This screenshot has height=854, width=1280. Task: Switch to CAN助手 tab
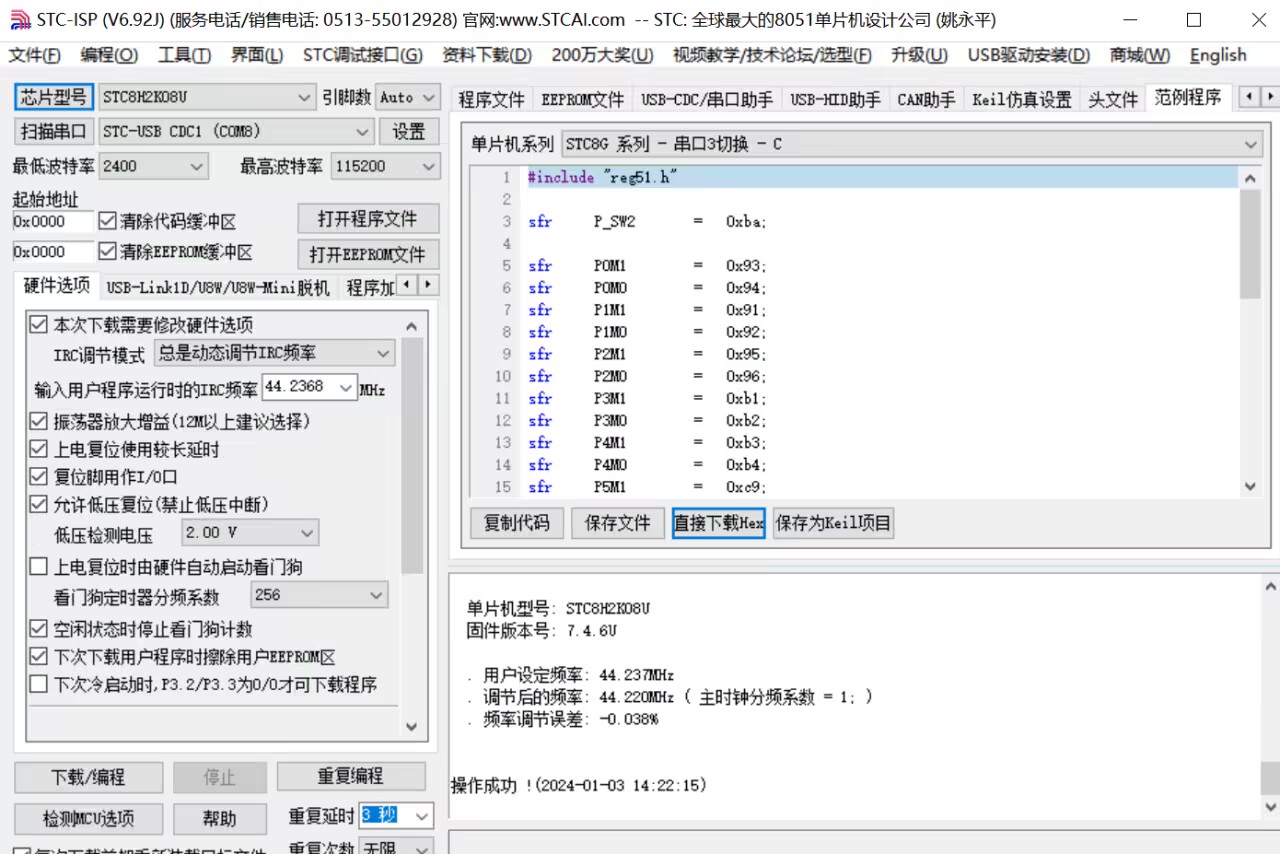926,99
